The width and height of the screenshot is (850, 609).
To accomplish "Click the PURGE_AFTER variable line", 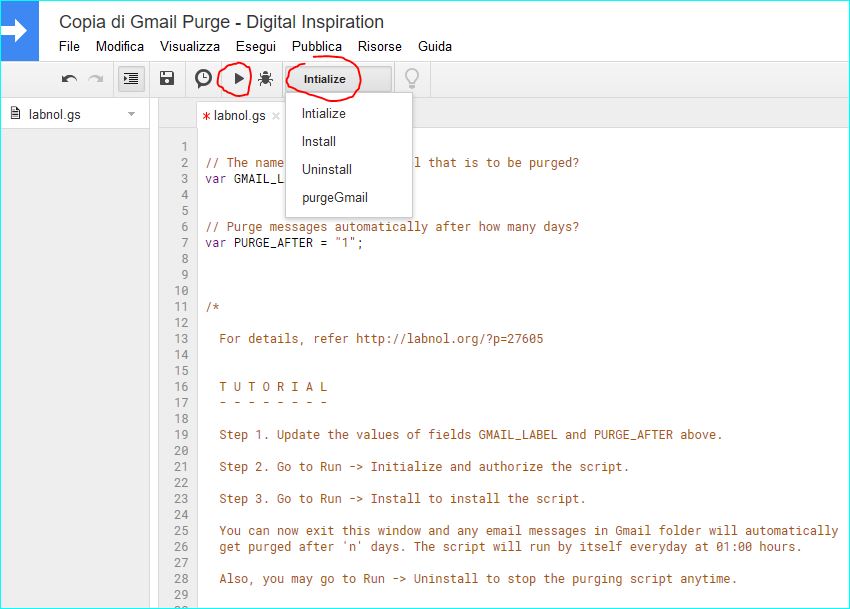I will click(x=284, y=243).
